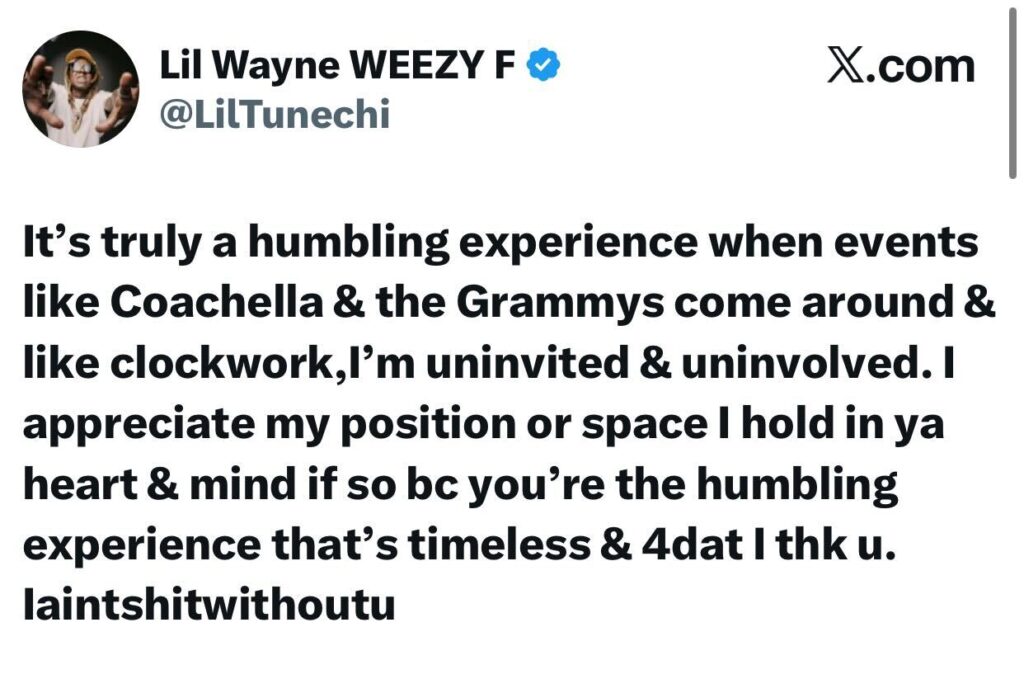Click the X.com source label
This screenshot has width=1024, height=679.
[x=902, y=66]
